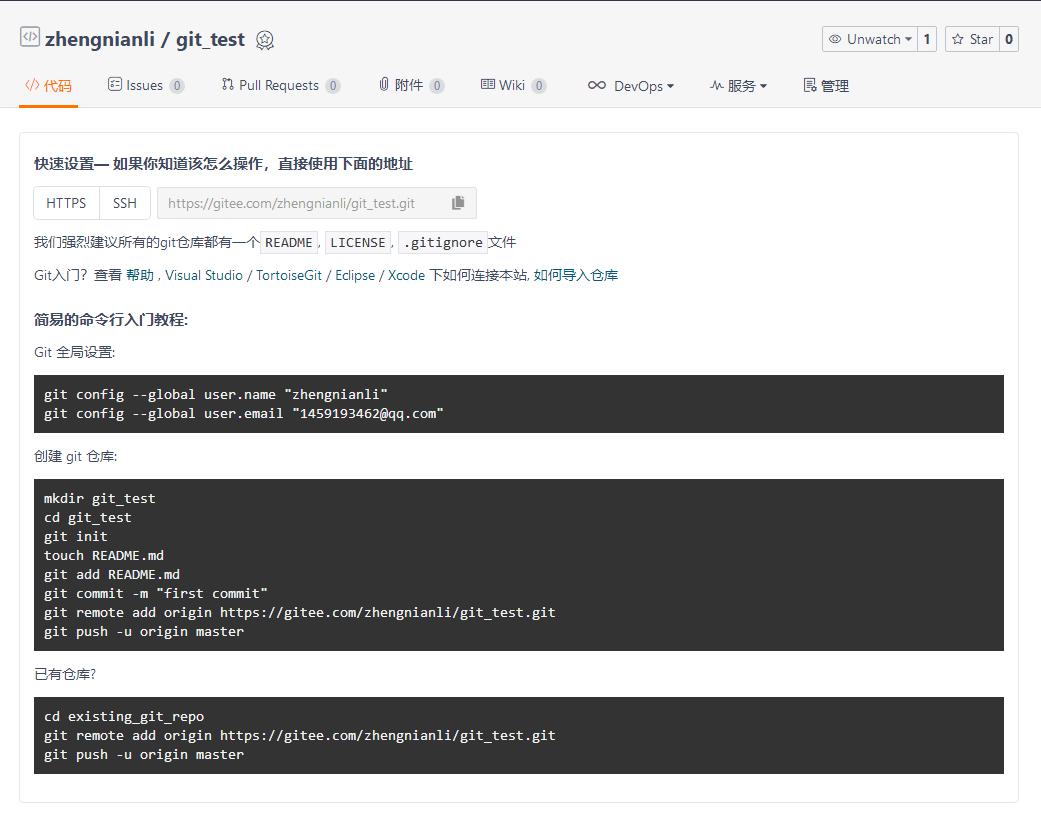The width and height of the screenshot is (1041, 814).
Task: Click the paperclip icon for 附件
Action: [384, 84]
